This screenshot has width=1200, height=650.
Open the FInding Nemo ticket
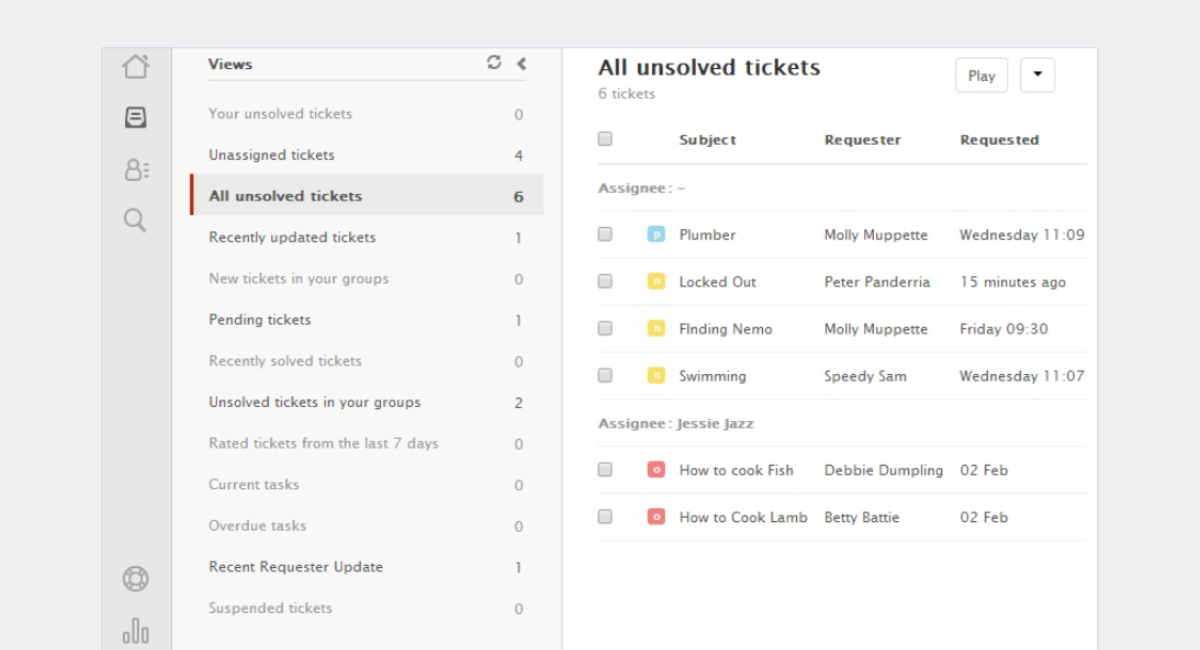click(725, 329)
